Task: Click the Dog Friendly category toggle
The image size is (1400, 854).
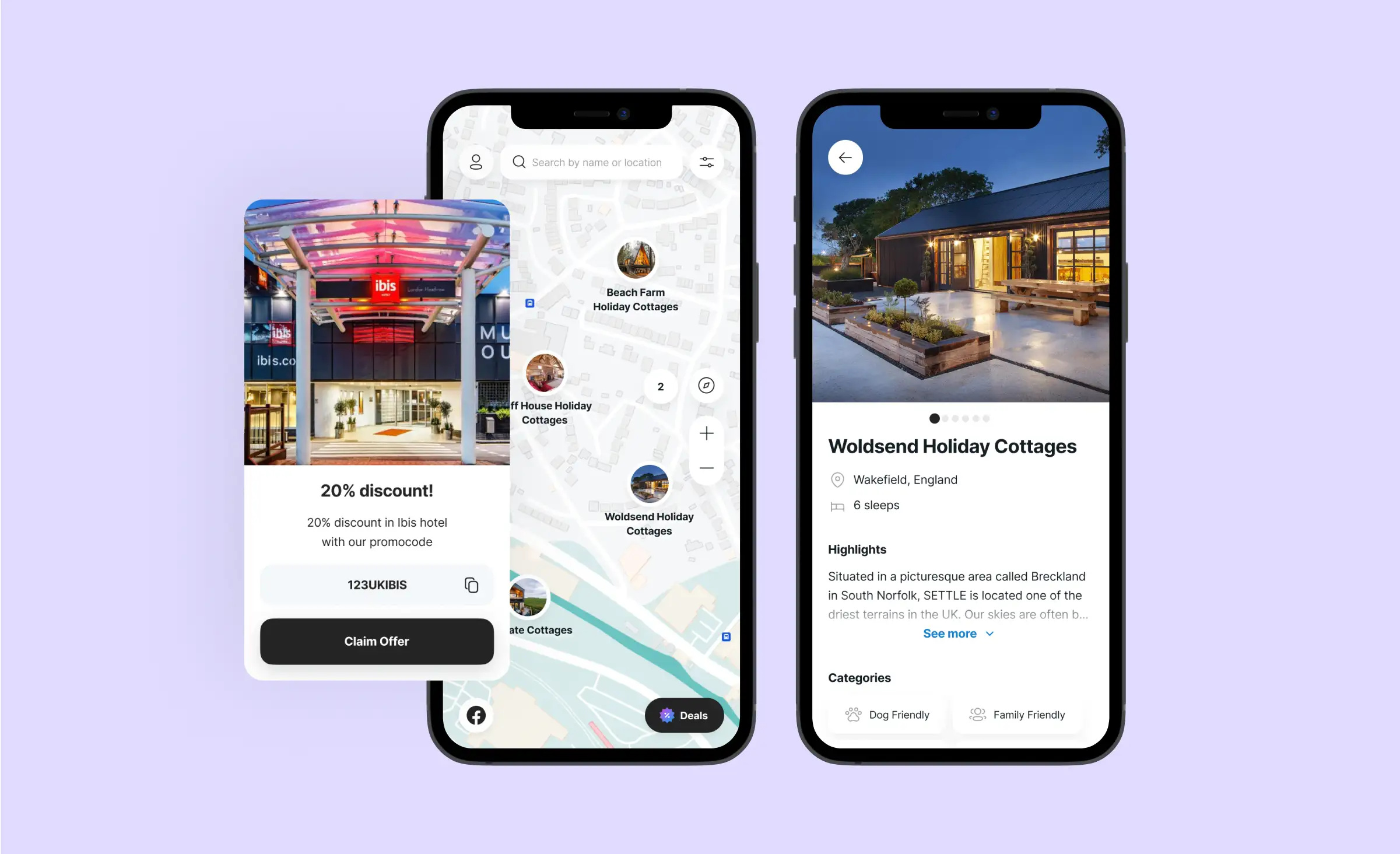Action: click(x=887, y=714)
